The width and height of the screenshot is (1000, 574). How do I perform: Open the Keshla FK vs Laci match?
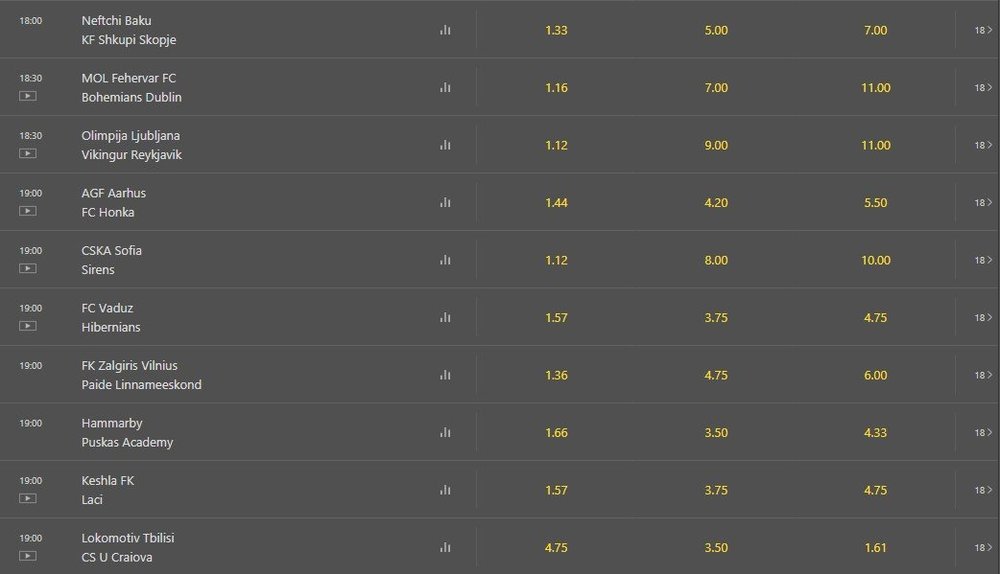108,490
